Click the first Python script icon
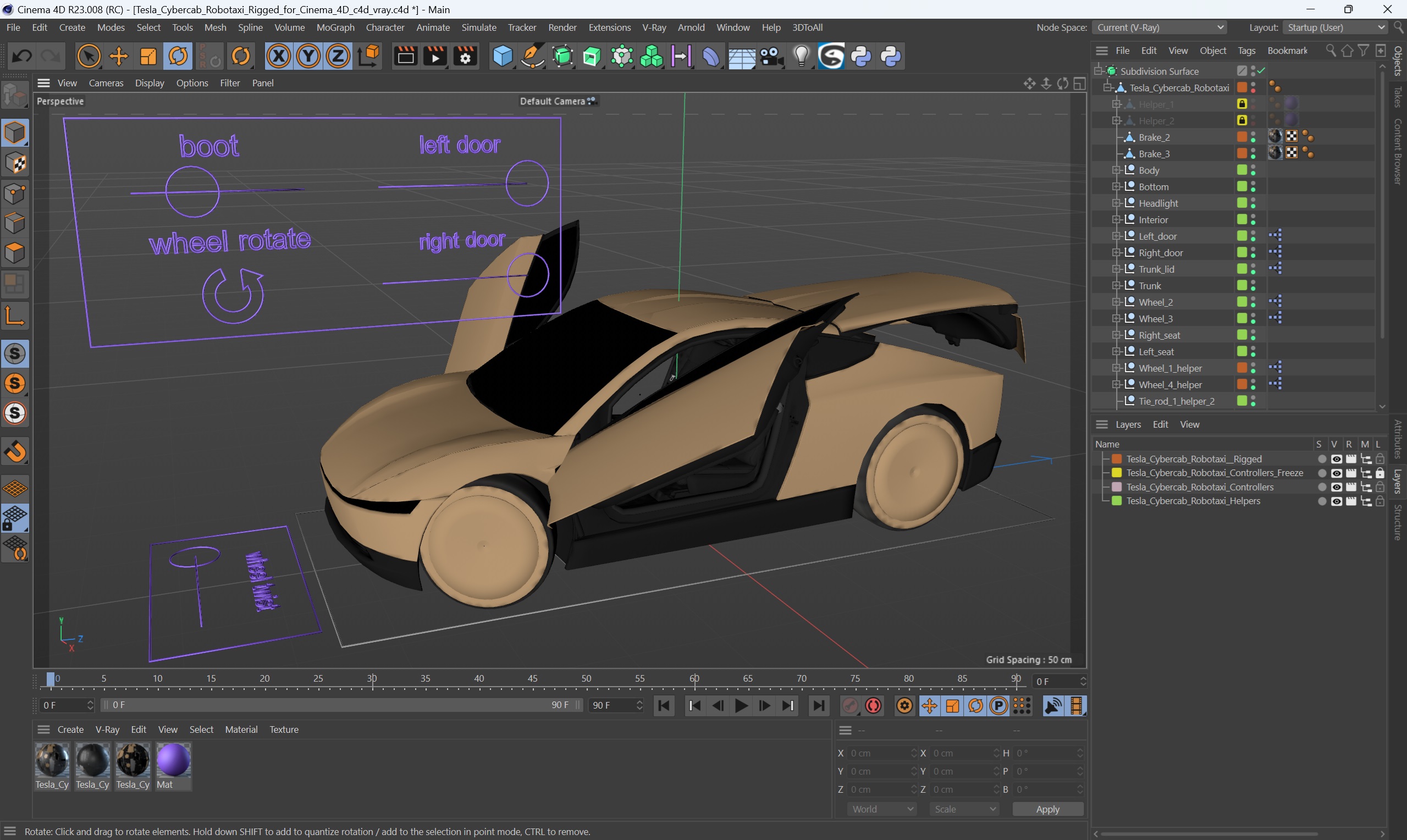The width and height of the screenshot is (1407, 840). 861,56
